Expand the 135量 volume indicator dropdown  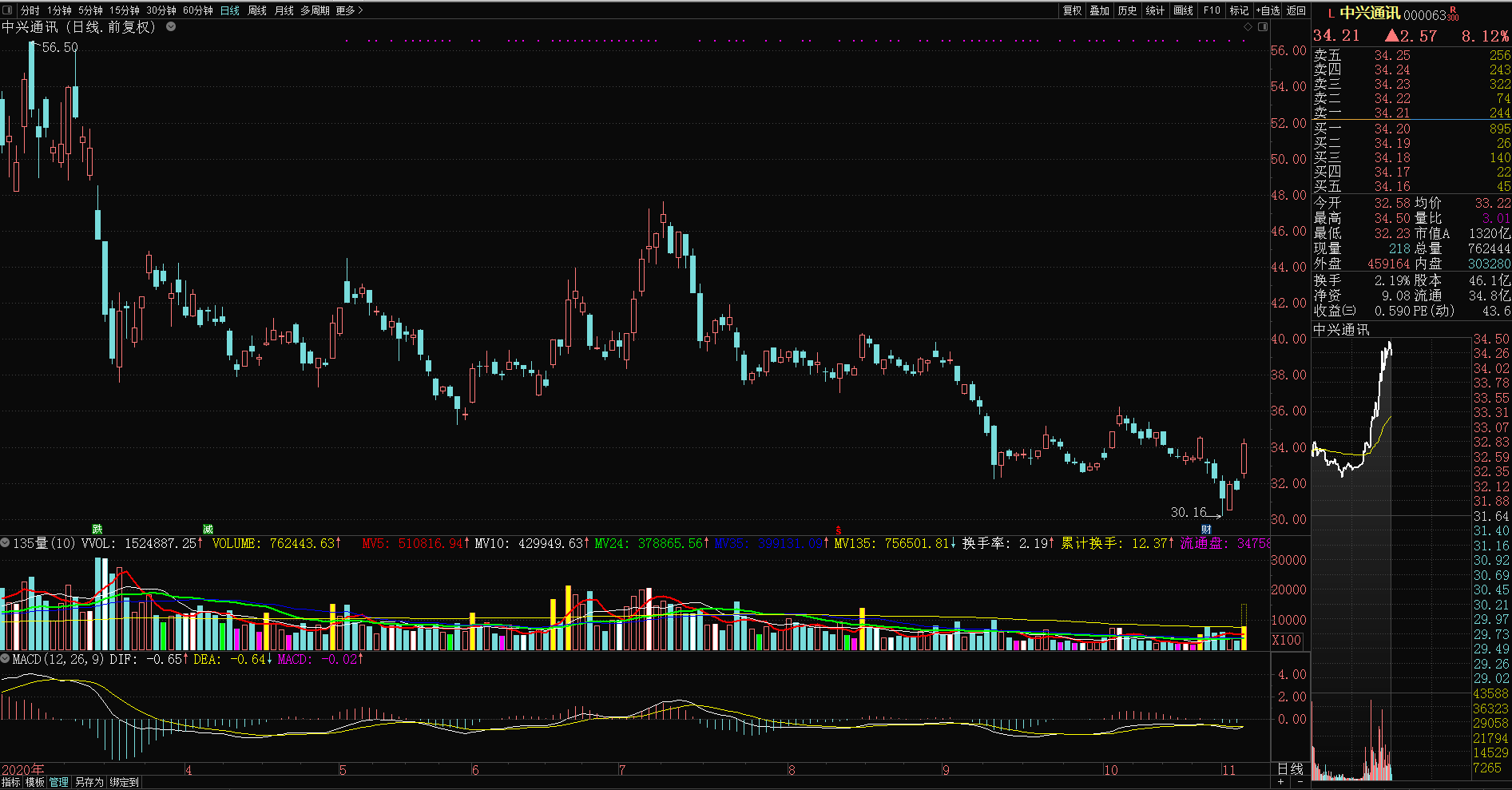(x=6, y=543)
